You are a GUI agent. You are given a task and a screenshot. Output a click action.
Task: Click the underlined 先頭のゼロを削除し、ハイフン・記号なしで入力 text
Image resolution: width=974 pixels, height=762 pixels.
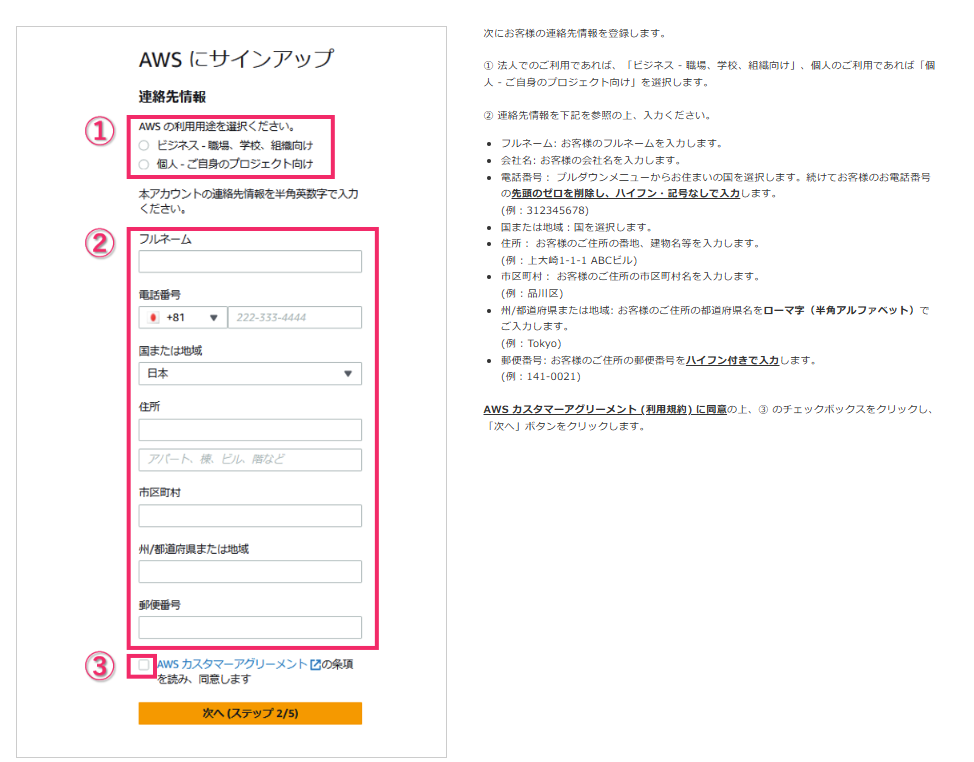626,193
